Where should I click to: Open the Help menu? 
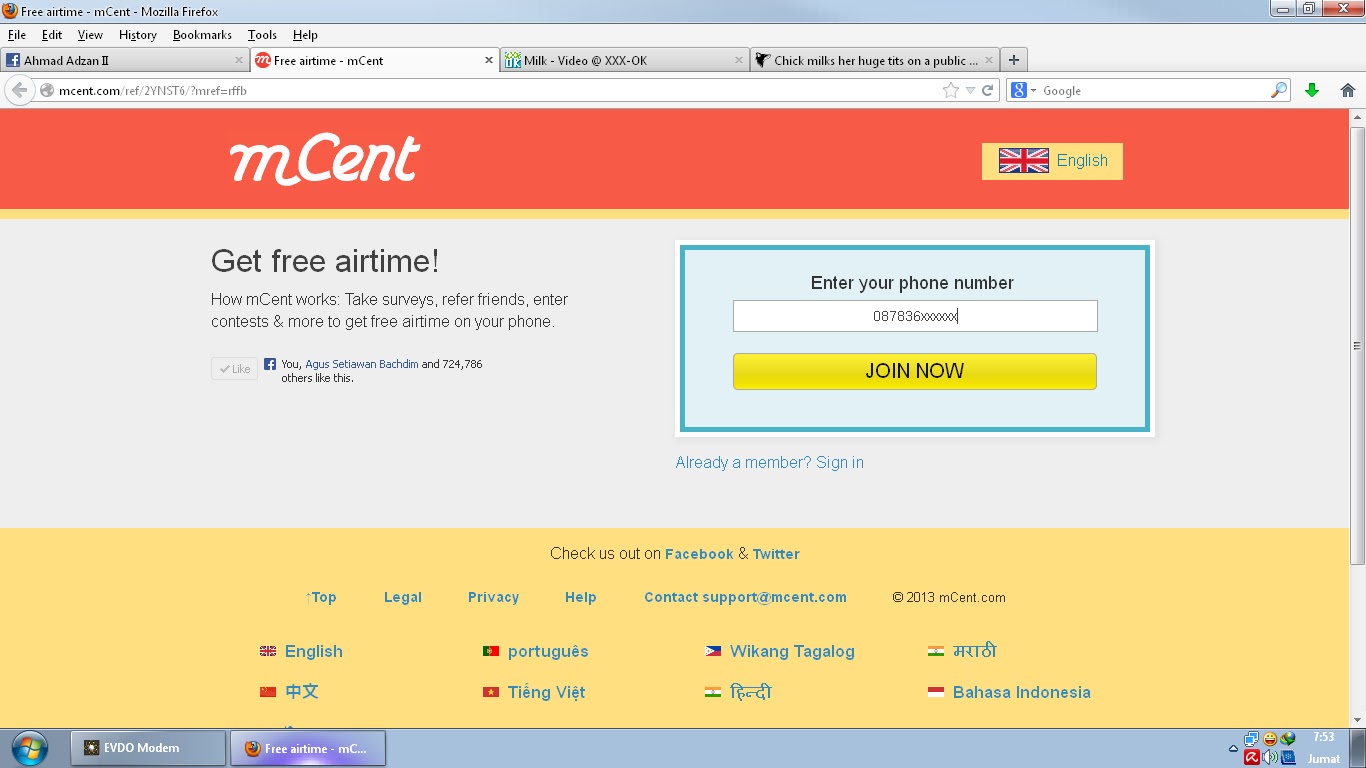pyautogui.click(x=305, y=35)
